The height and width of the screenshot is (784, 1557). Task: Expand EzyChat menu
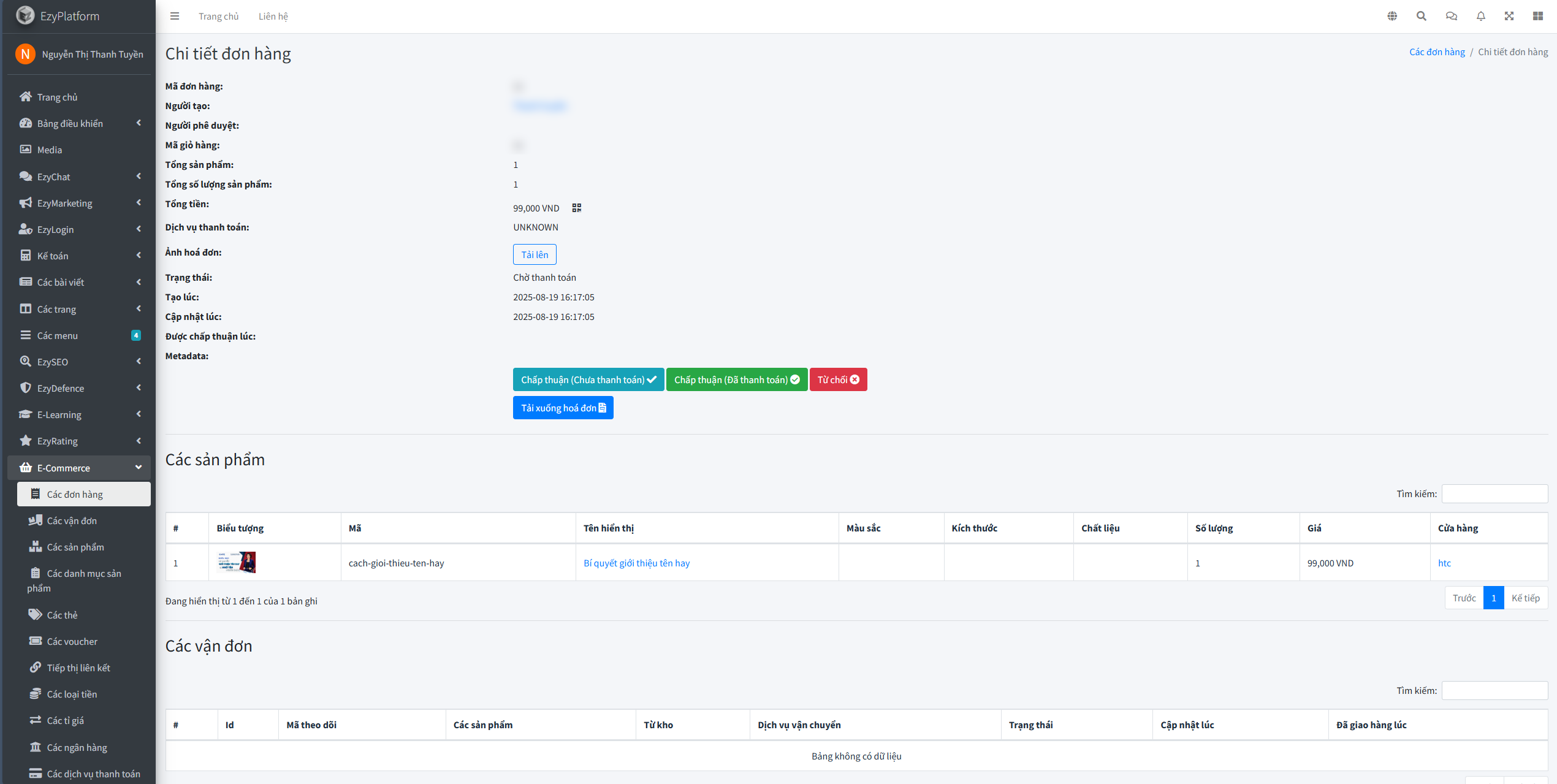tap(79, 177)
